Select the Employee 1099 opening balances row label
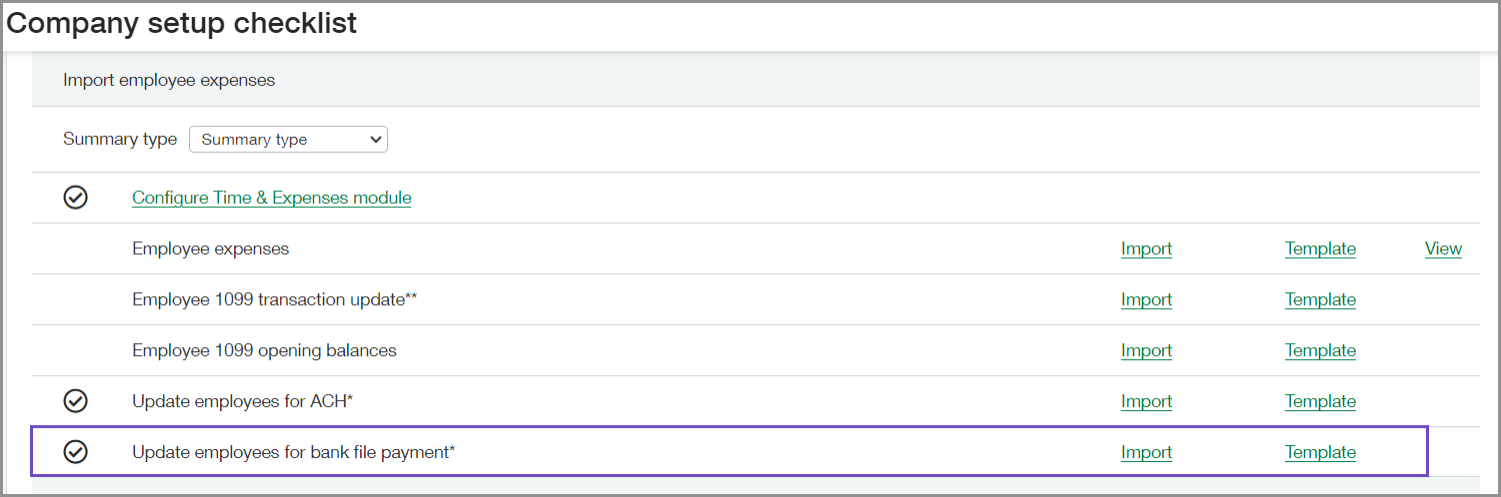 (264, 351)
